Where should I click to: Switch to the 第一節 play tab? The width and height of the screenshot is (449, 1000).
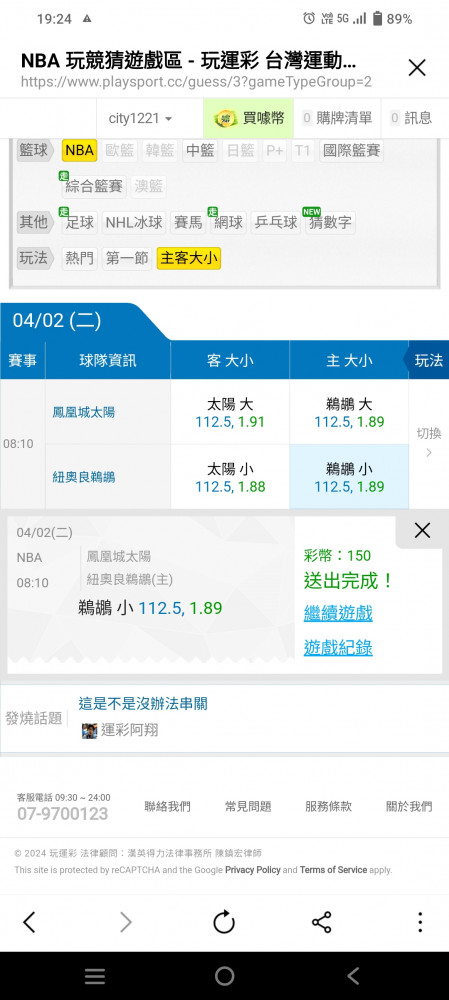click(x=127, y=258)
